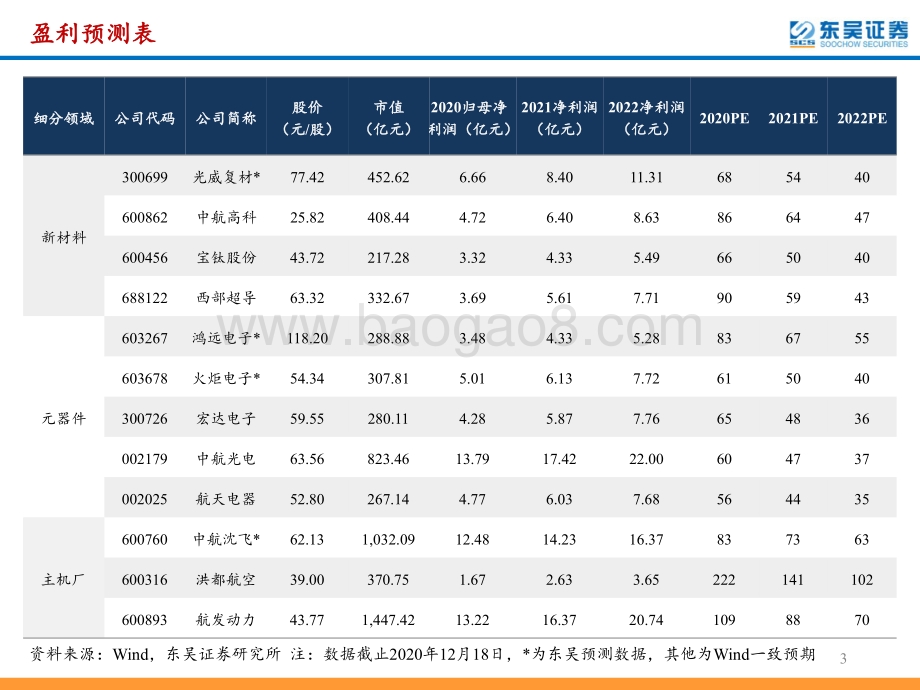Click company name 鸿远电子*

click(x=226, y=338)
